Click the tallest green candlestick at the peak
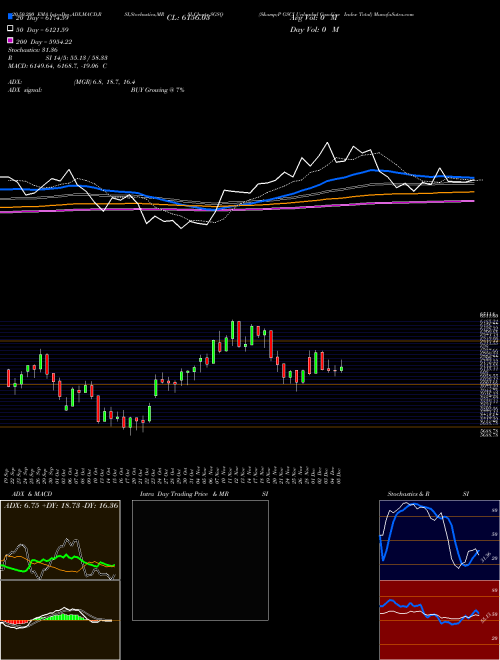 232,330
